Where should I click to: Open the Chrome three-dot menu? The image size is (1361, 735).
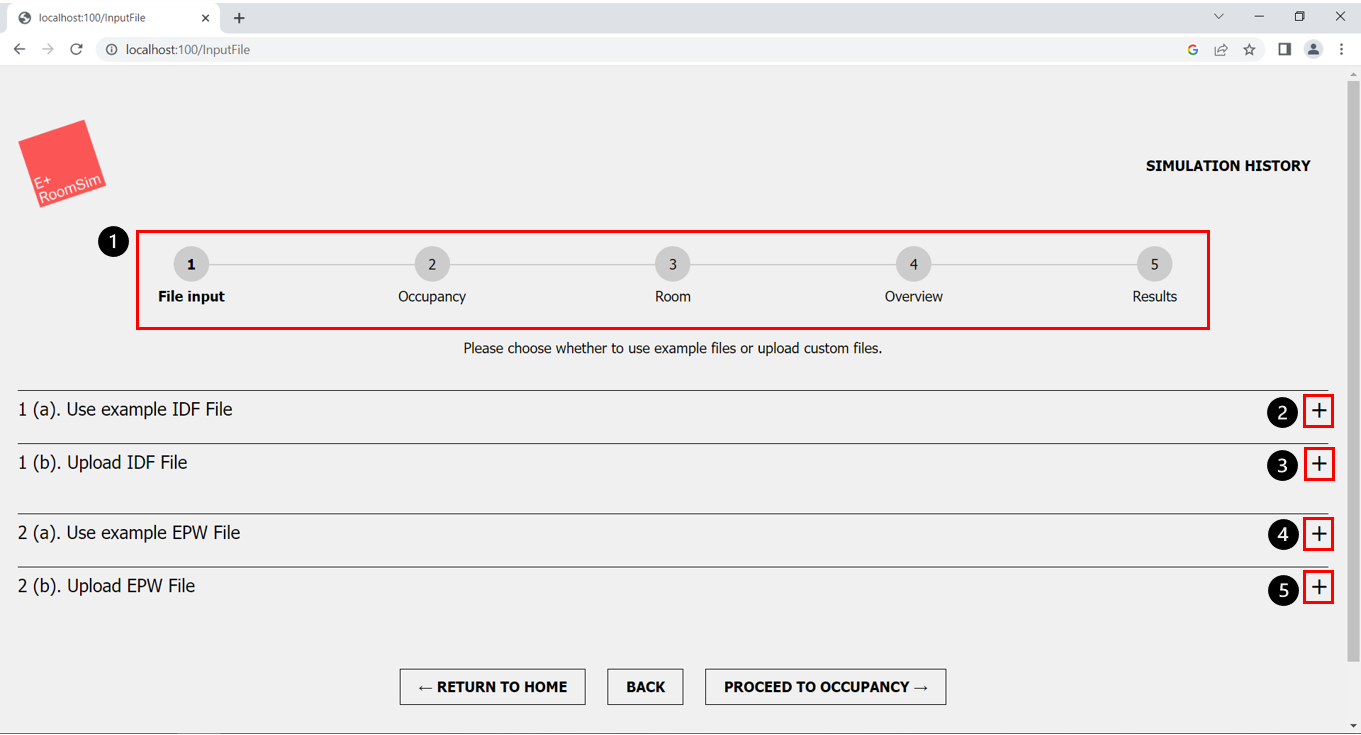pyautogui.click(x=1341, y=49)
